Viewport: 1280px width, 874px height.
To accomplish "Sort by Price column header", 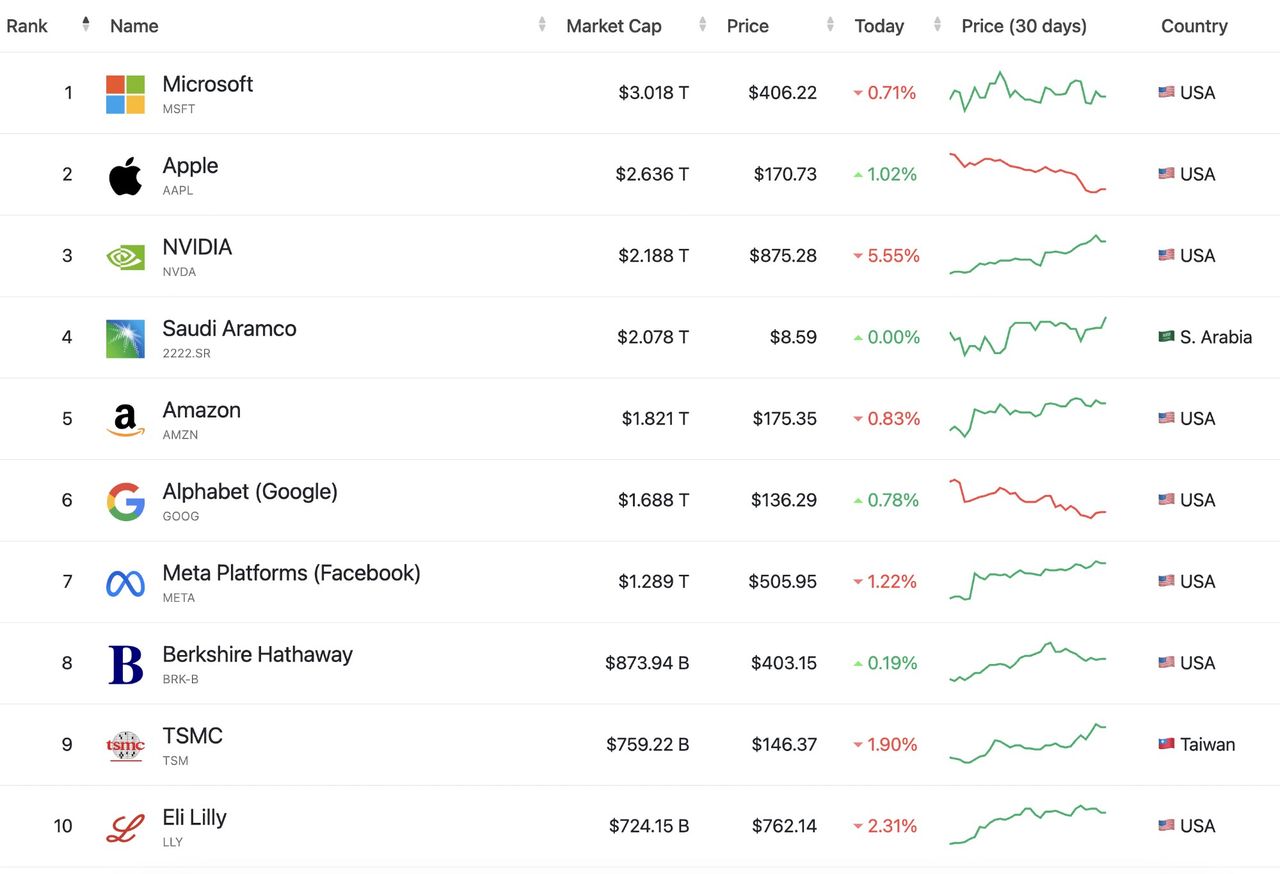I will (747, 26).
